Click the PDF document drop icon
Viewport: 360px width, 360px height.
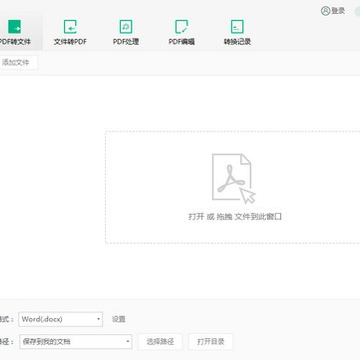point(234,178)
